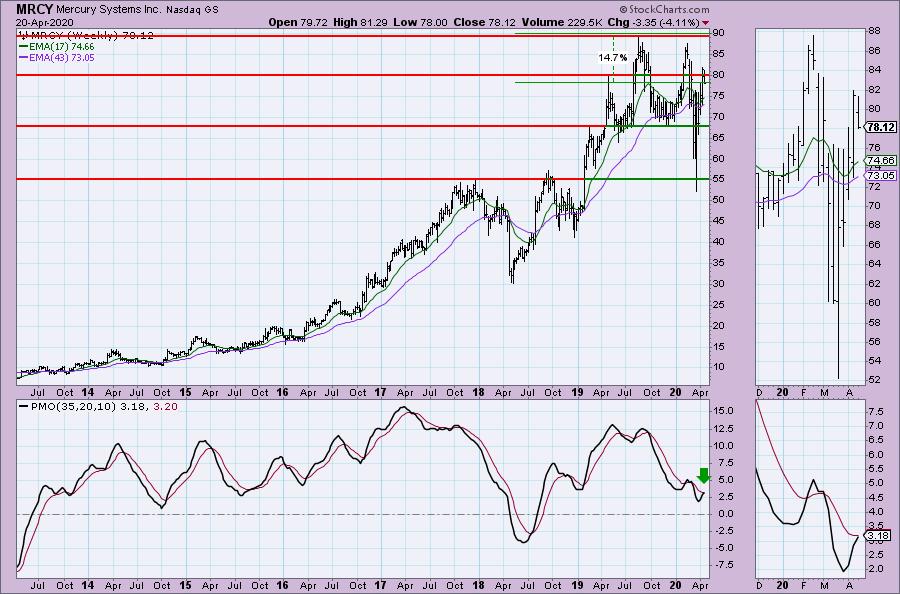Viewport: 900px width, 594px height.
Task: Click the EMA(17) 74.66 legend entry
Action: coord(57,46)
